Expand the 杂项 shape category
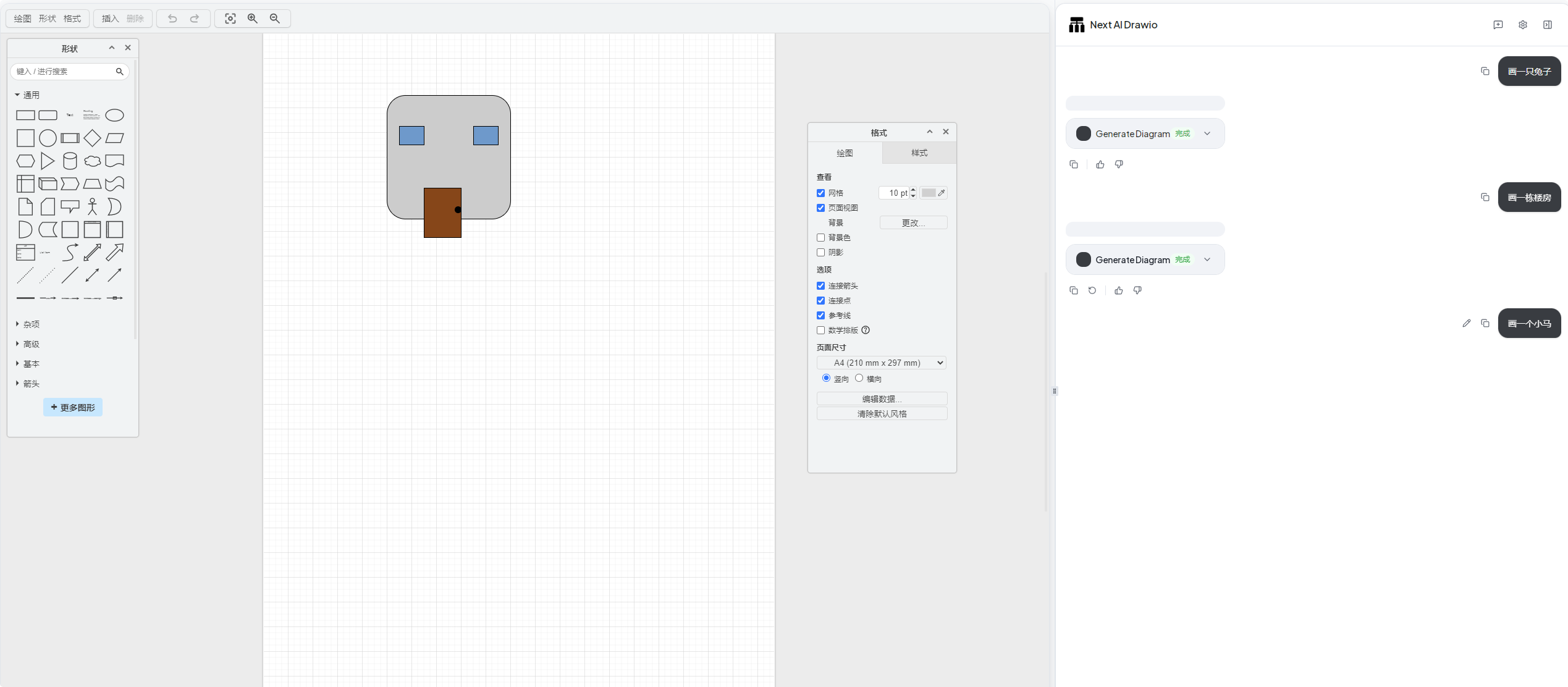Viewport: 1568px width, 687px height. (x=31, y=324)
